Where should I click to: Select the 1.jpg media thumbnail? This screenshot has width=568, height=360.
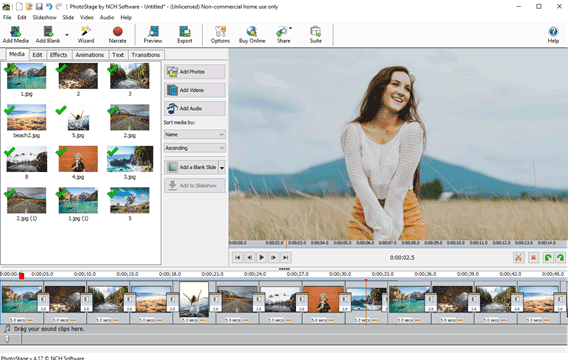[x=26, y=76]
